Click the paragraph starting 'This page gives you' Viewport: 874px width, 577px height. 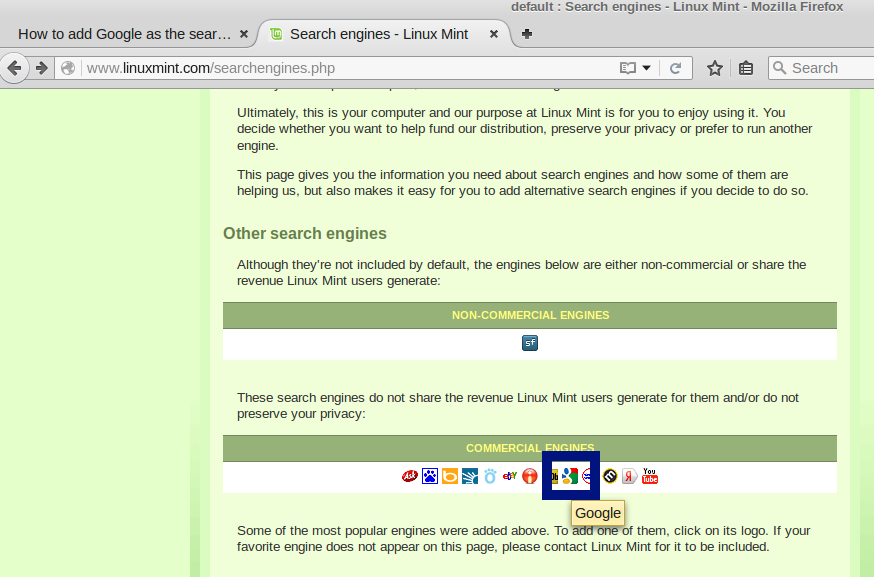[522, 182]
